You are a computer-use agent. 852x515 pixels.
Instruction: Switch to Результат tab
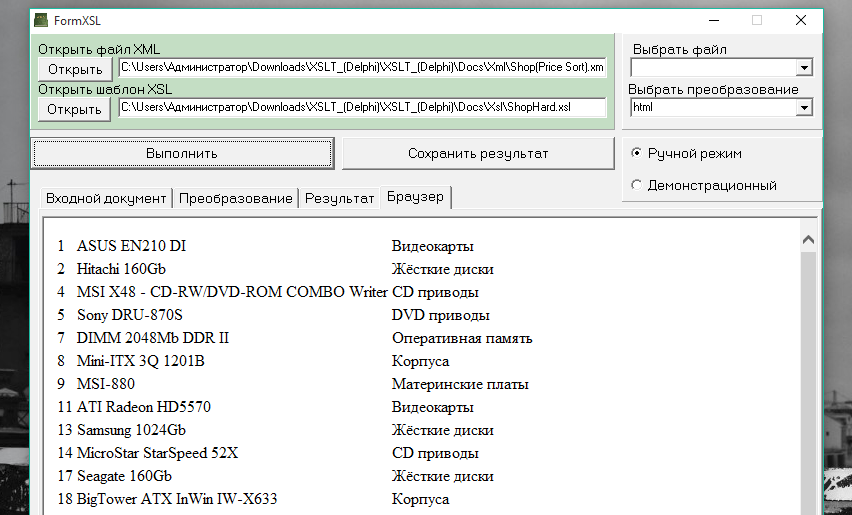(x=340, y=198)
